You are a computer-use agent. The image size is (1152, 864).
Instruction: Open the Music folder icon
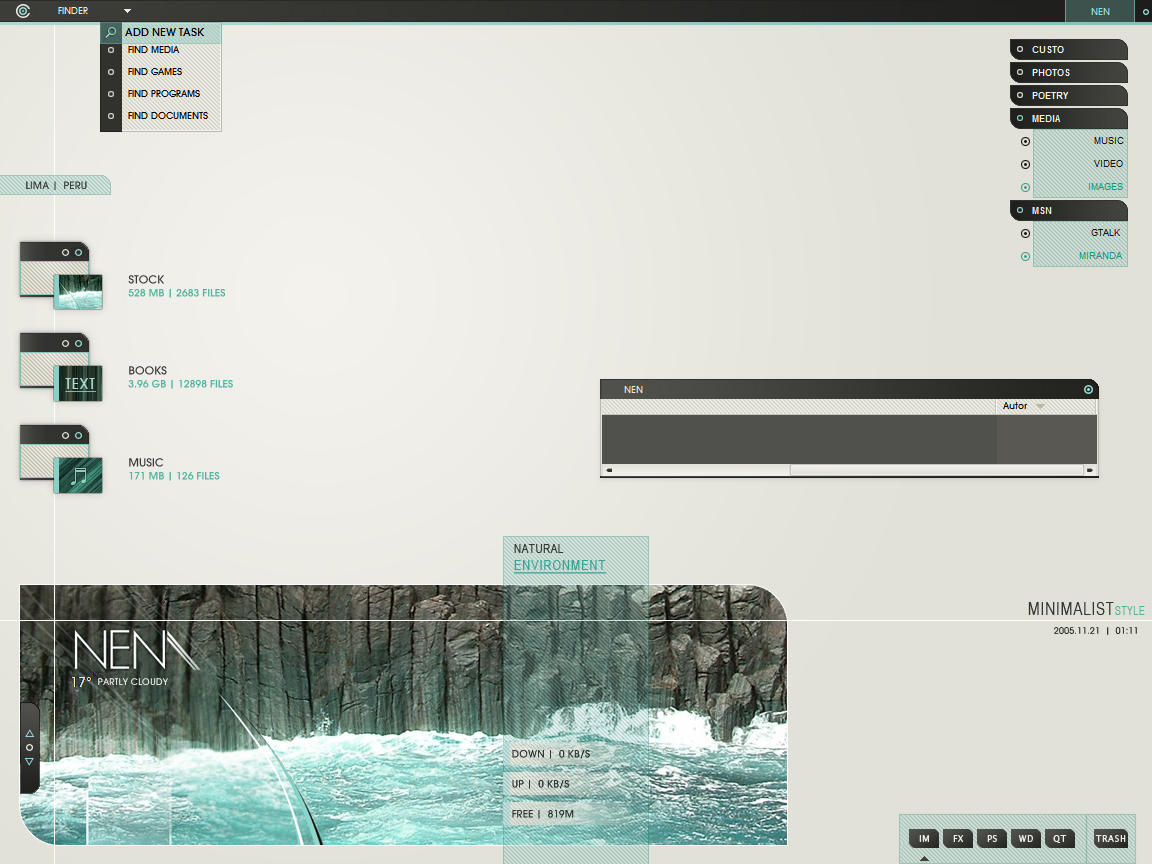click(61, 459)
